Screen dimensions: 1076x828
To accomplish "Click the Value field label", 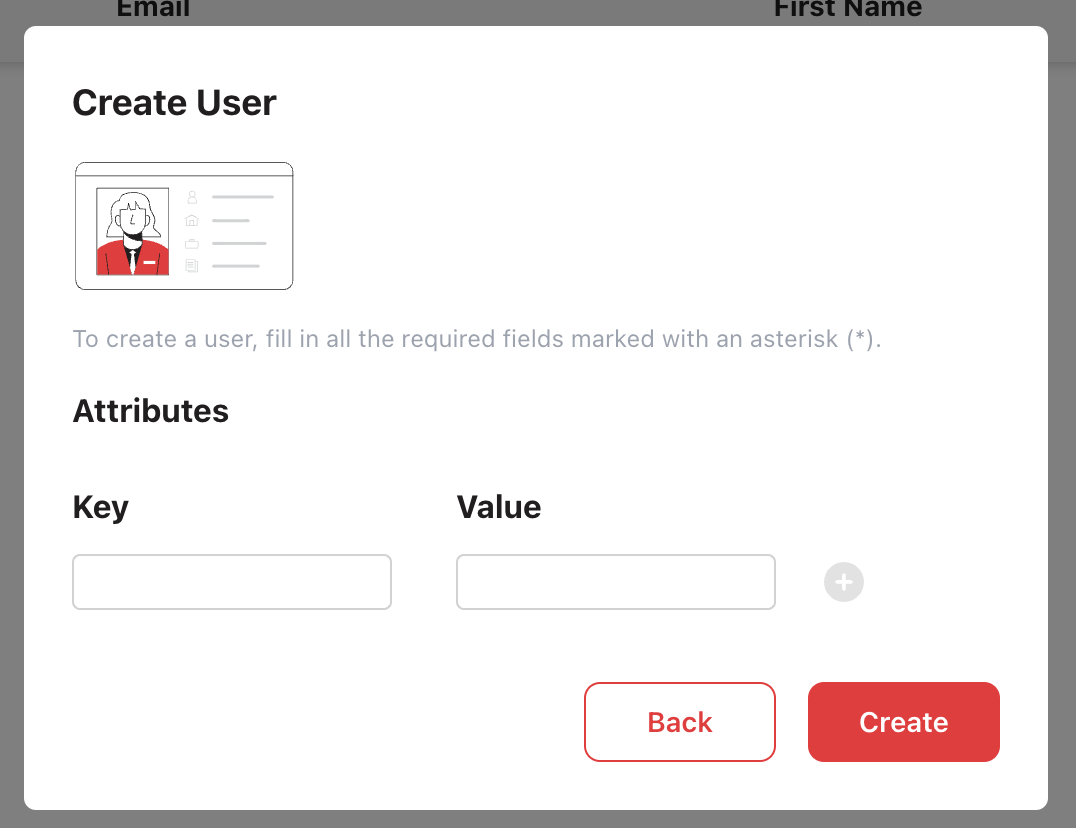I will [x=499, y=508].
